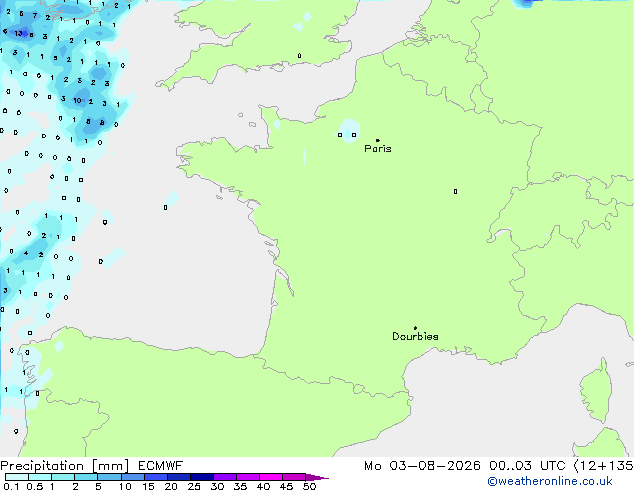Select the Dourbies location dot marker
This screenshot has width=634, height=490.
(415, 328)
